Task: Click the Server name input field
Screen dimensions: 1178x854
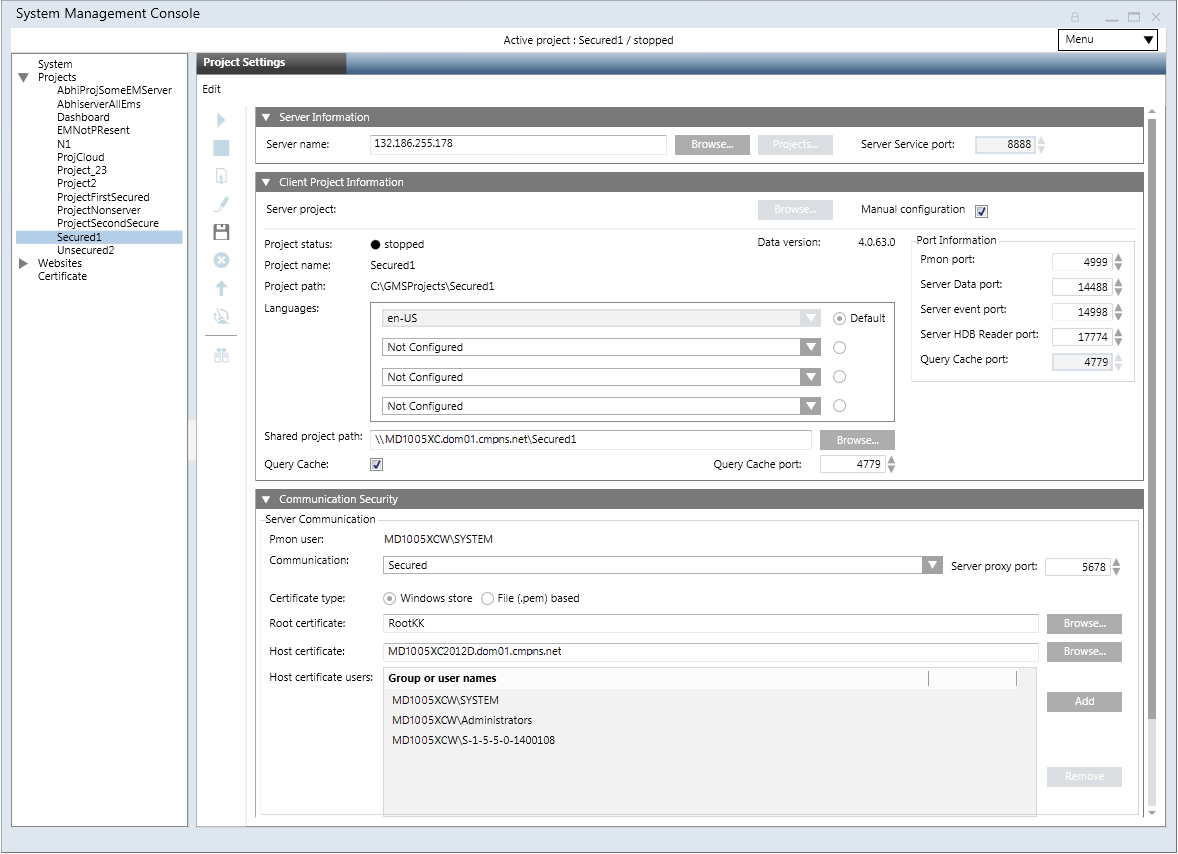Action: pyautogui.click(x=518, y=145)
